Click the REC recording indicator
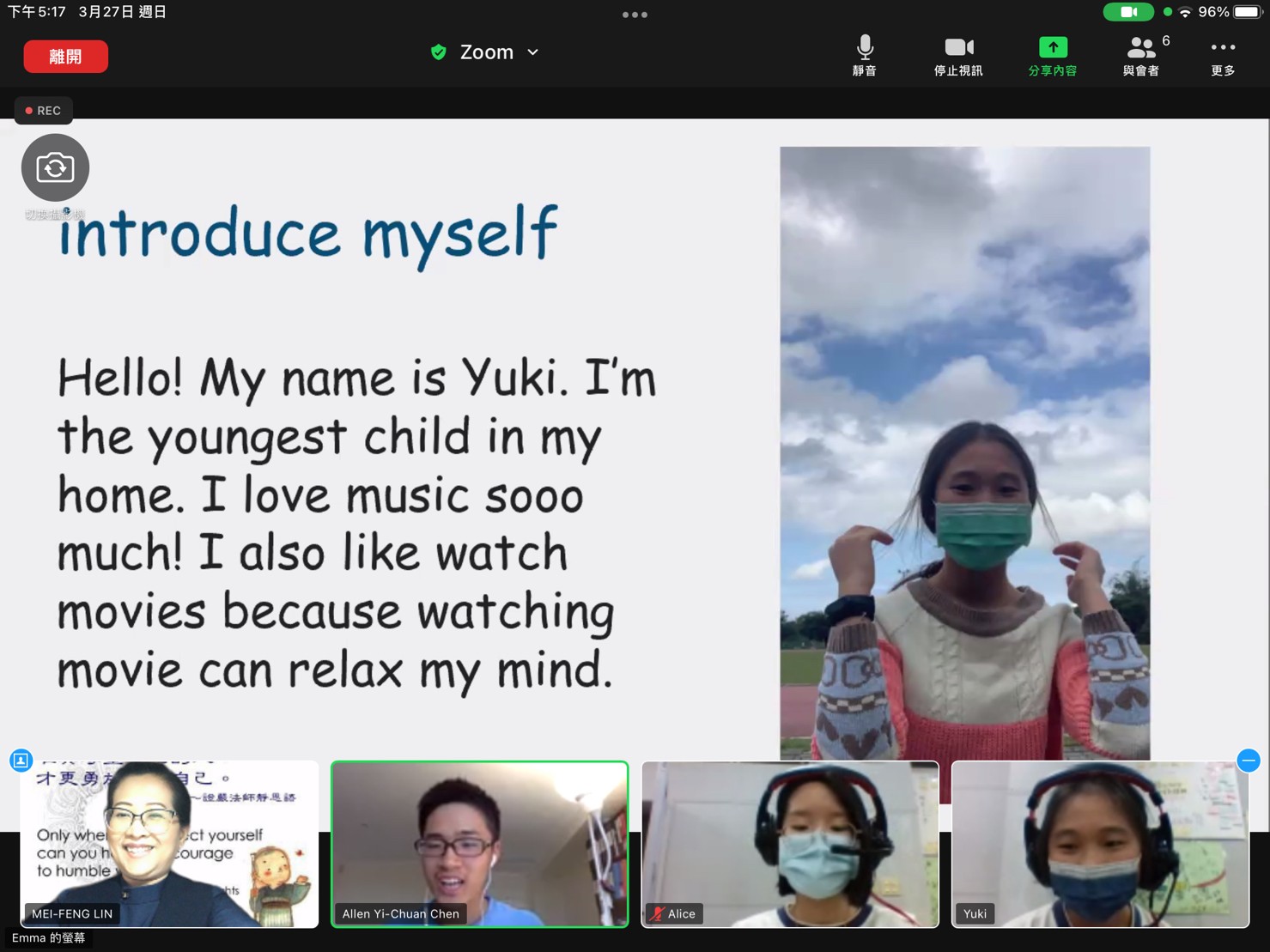The width and height of the screenshot is (1270, 952). point(43,110)
